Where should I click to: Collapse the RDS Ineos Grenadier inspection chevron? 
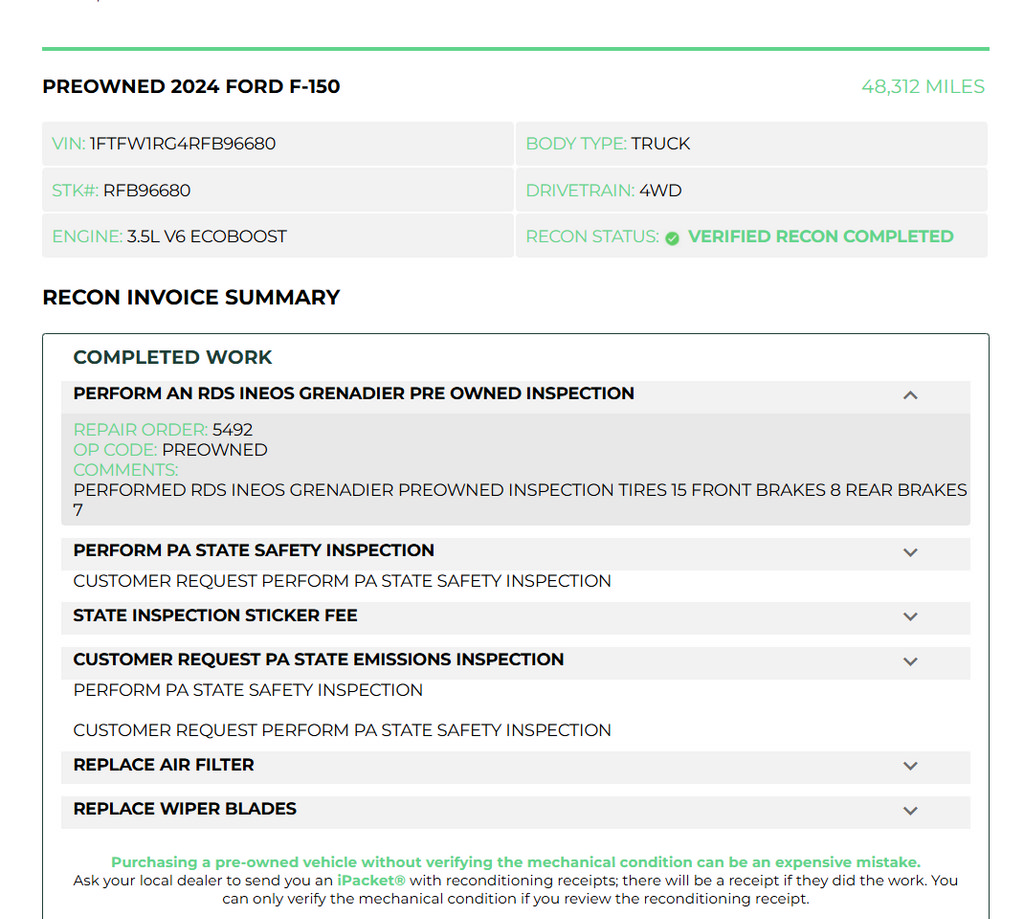click(910, 395)
